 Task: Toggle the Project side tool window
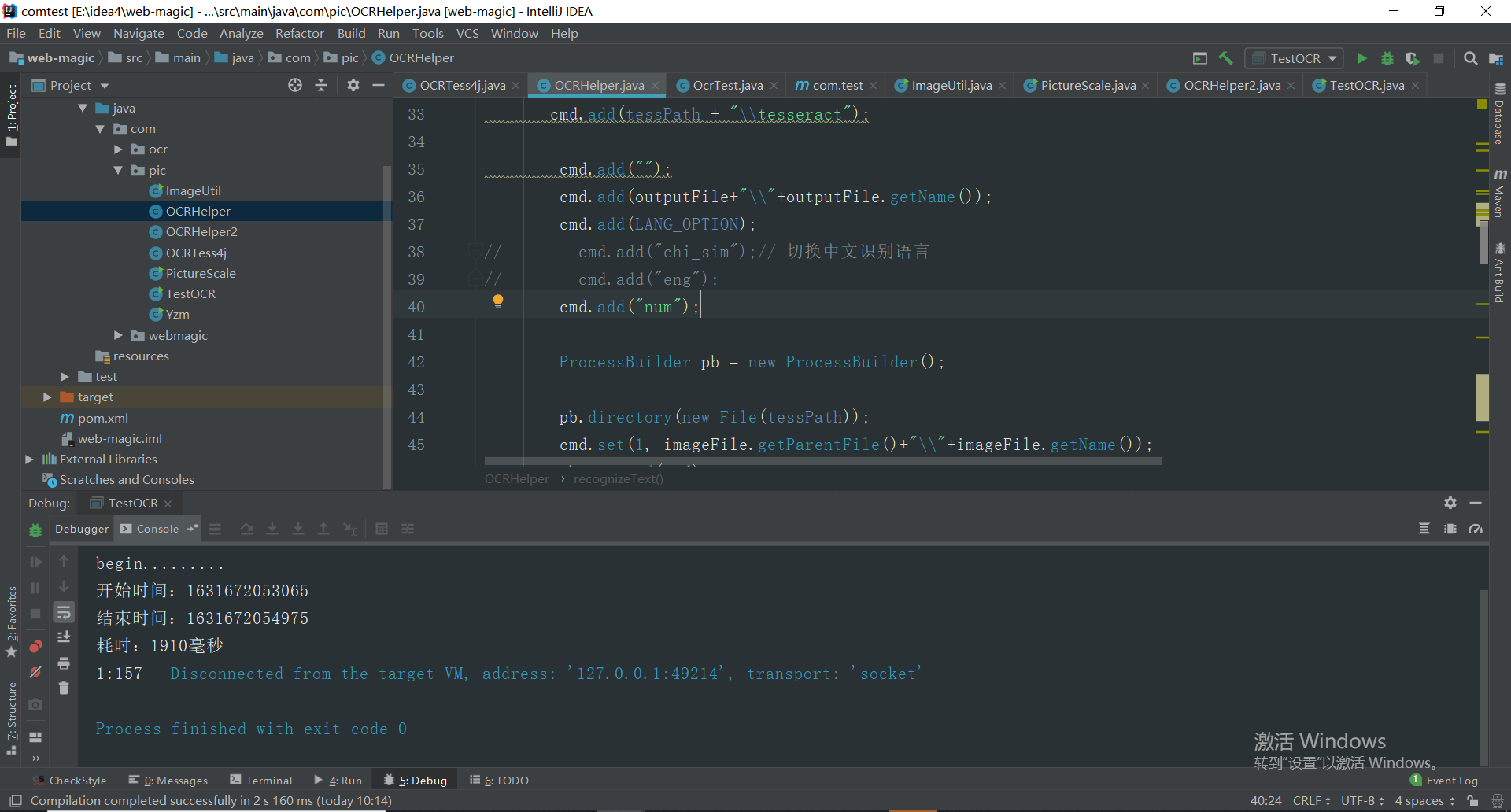pyautogui.click(x=11, y=115)
